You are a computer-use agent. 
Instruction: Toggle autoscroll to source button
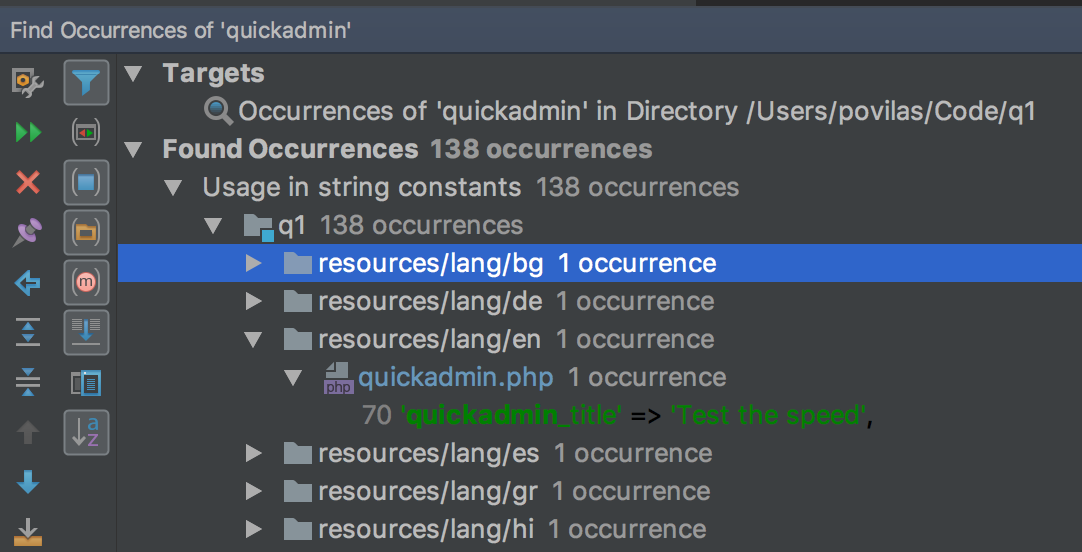click(x=86, y=333)
